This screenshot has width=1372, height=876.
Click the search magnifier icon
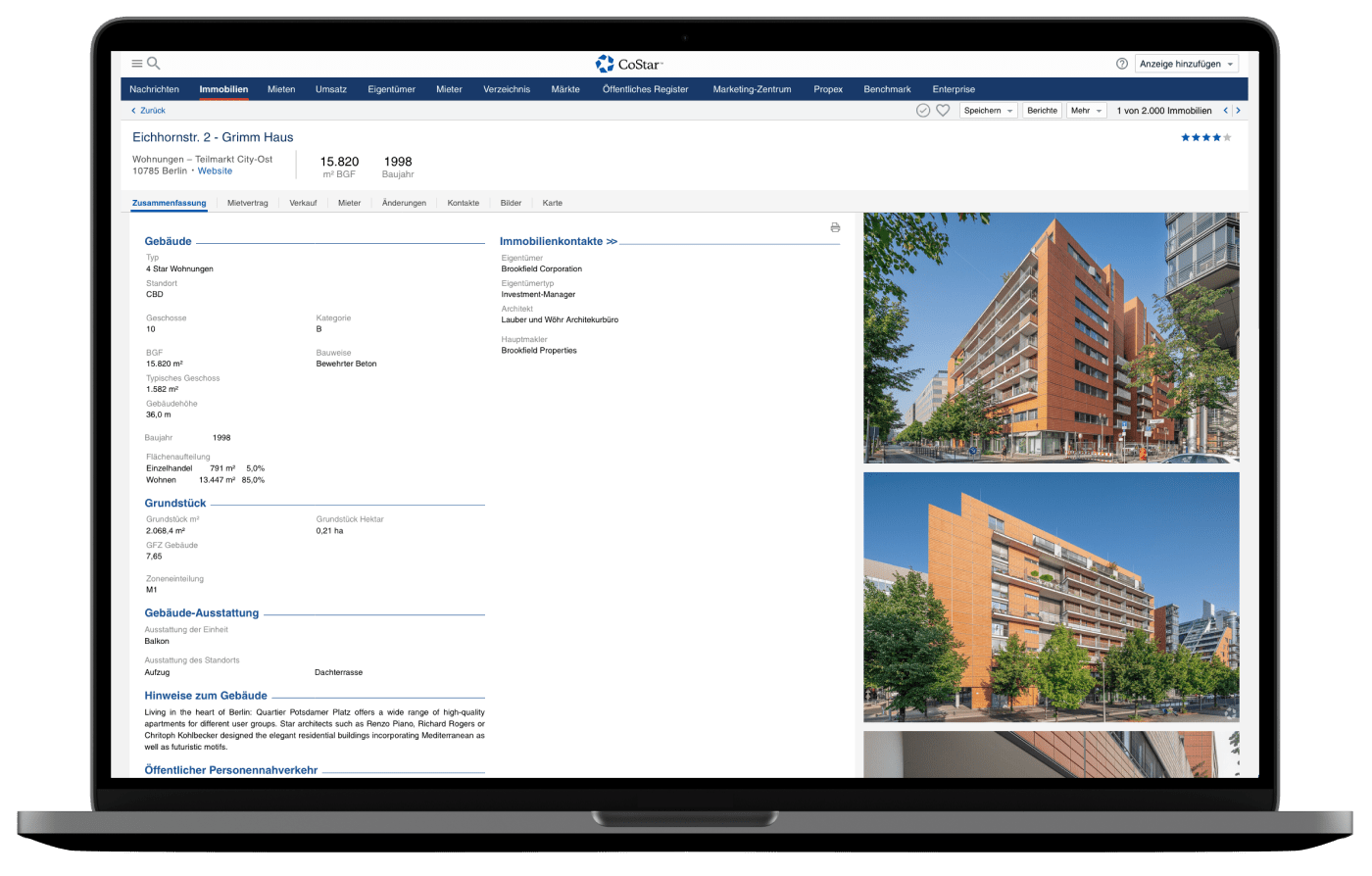[154, 64]
